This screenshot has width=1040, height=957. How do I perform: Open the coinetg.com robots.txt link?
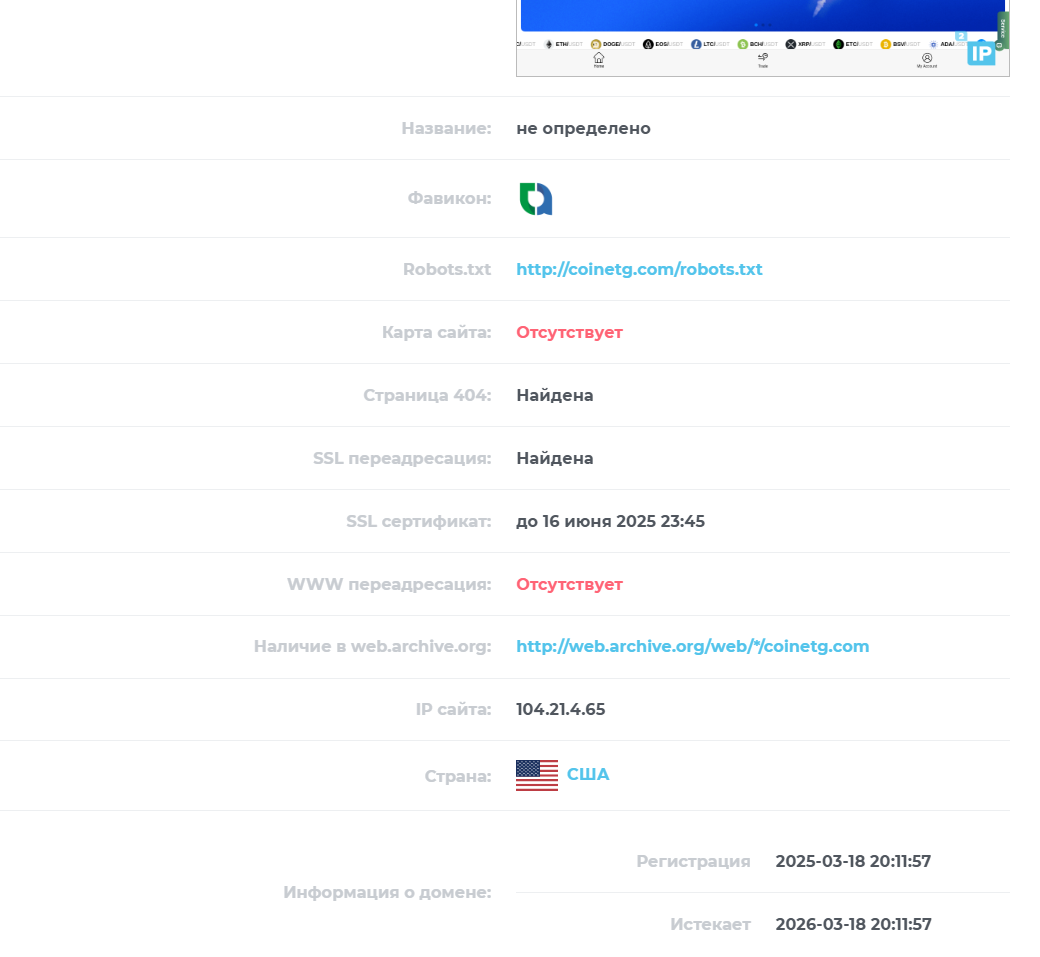tap(639, 269)
